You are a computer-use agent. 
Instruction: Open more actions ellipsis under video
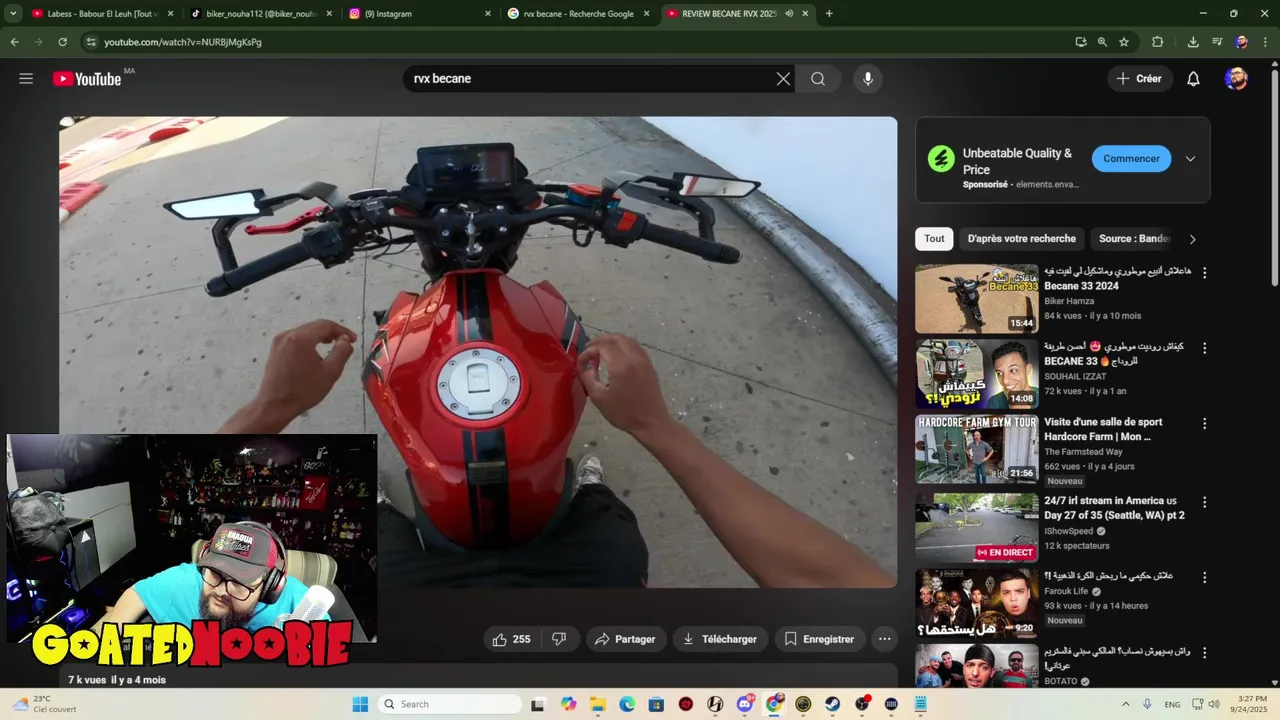(884, 639)
